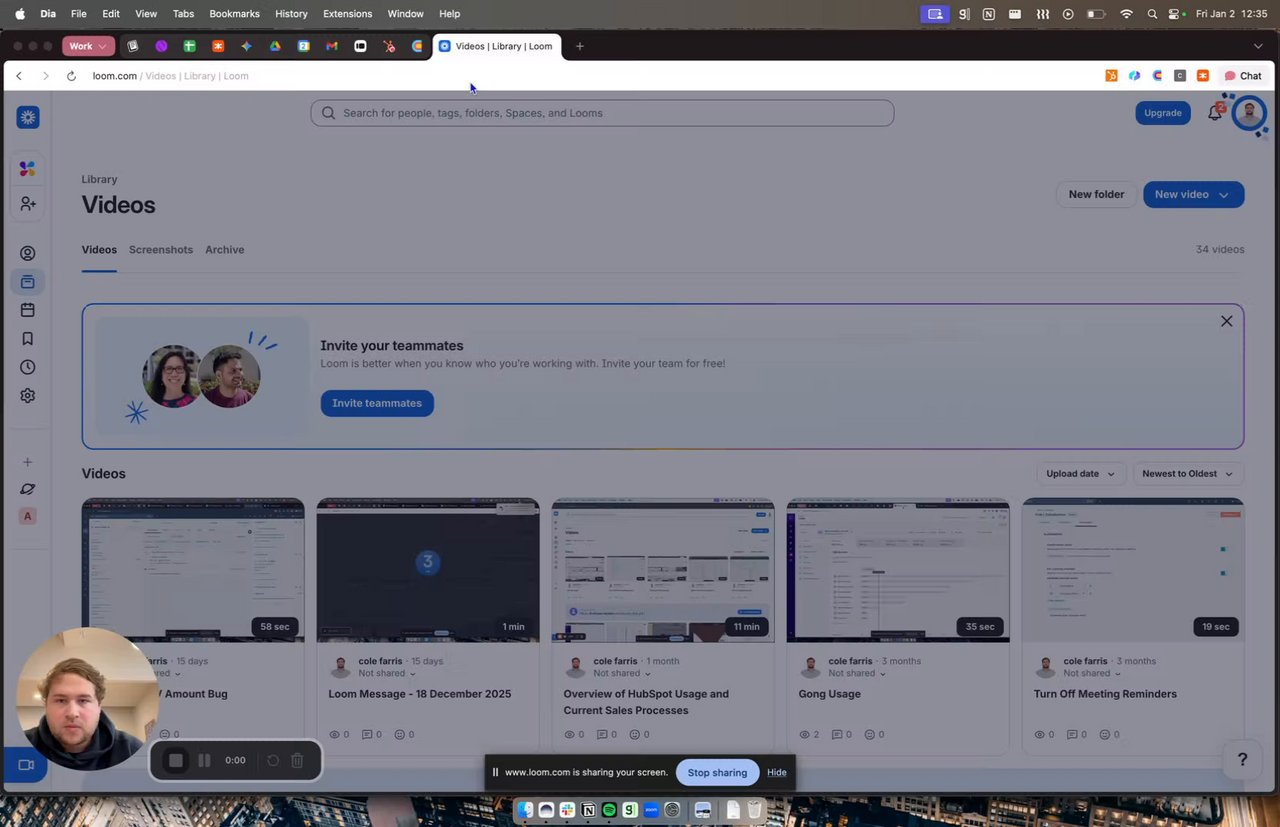Click the Hide link in the sharing bar
The width and height of the screenshot is (1280, 827).
[777, 773]
